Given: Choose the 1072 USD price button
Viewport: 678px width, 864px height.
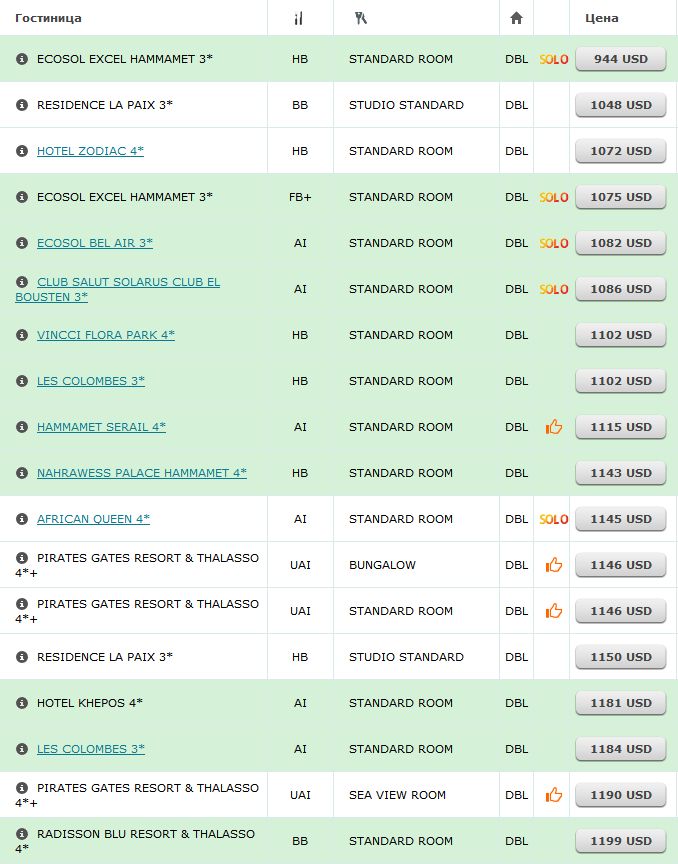Looking at the screenshot, I should point(621,152).
